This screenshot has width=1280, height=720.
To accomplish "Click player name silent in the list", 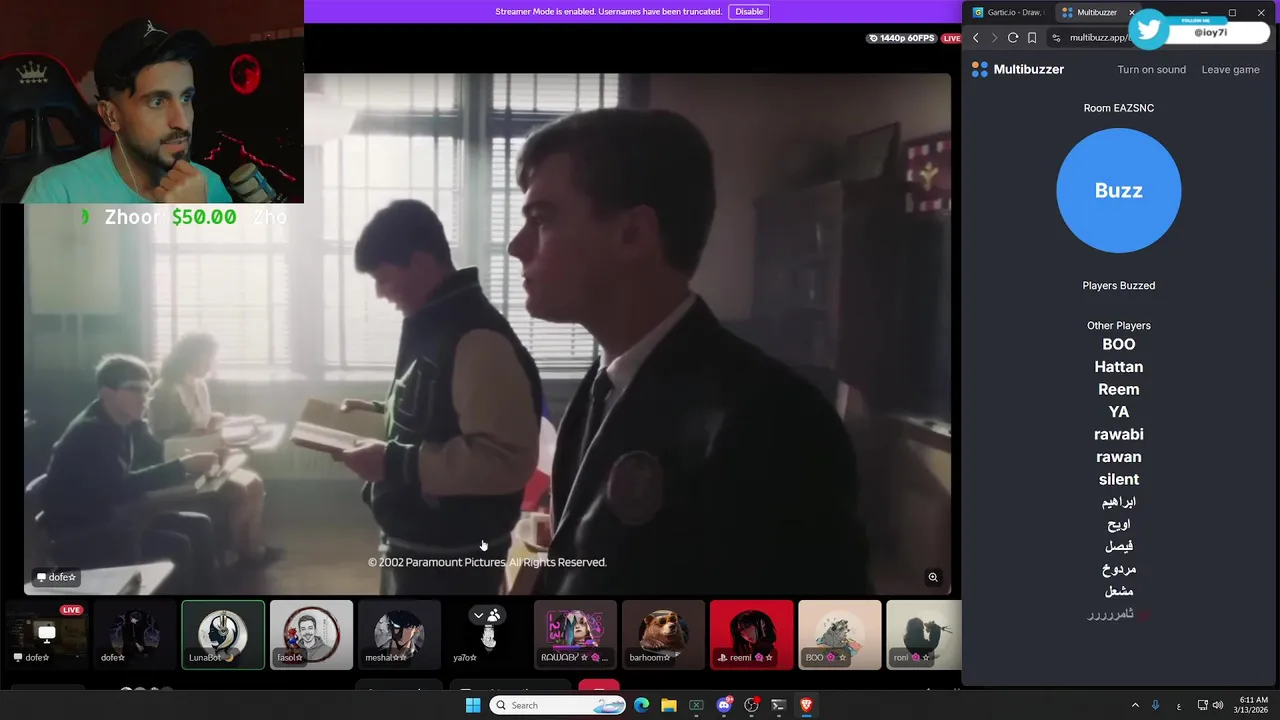I will point(1118,479).
